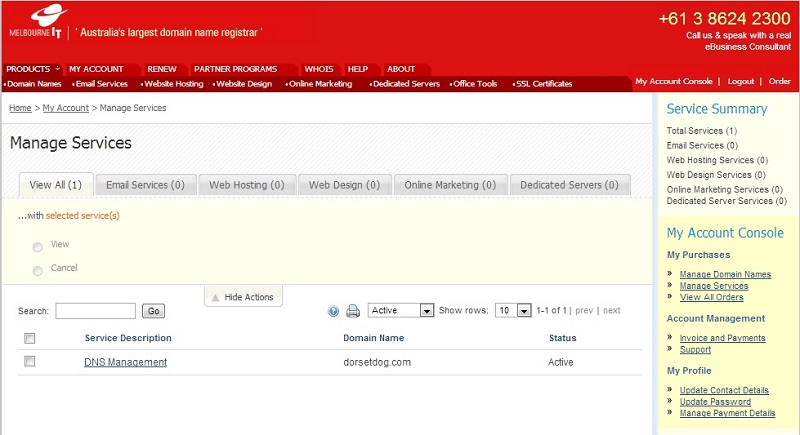Click the prev pagination link

pyautogui.click(x=584, y=311)
